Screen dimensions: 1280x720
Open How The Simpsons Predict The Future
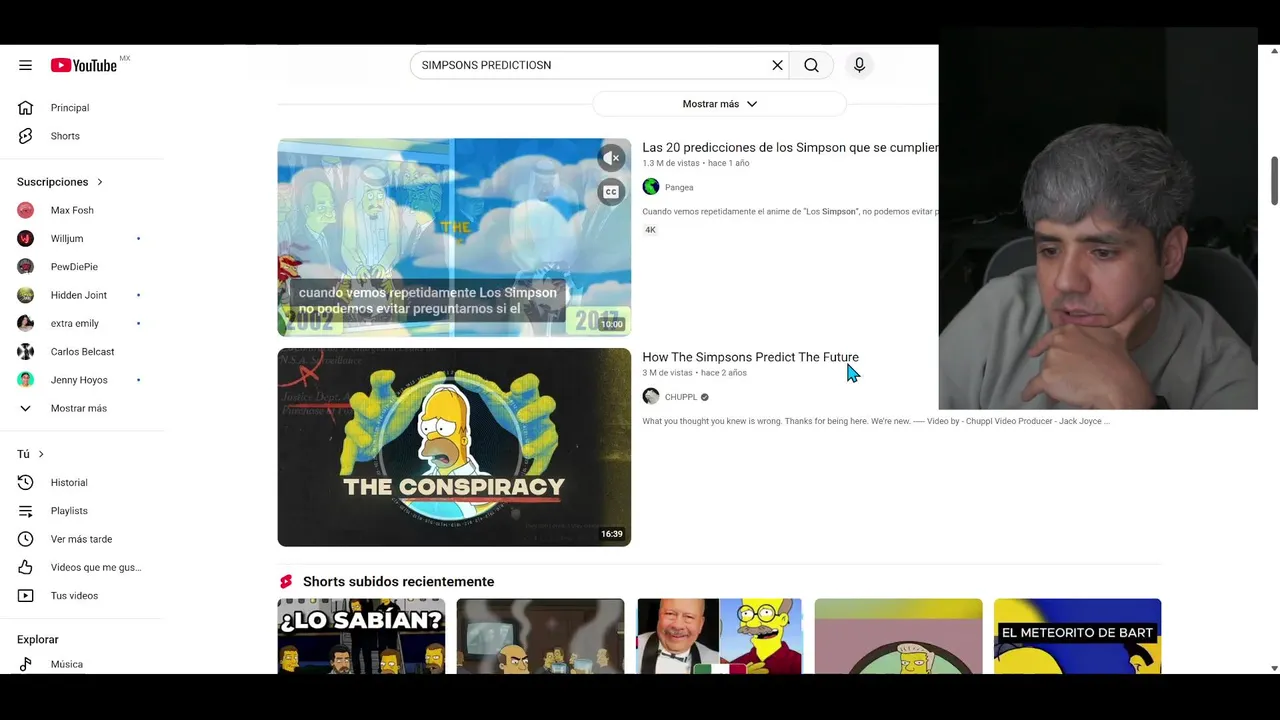(750, 357)
